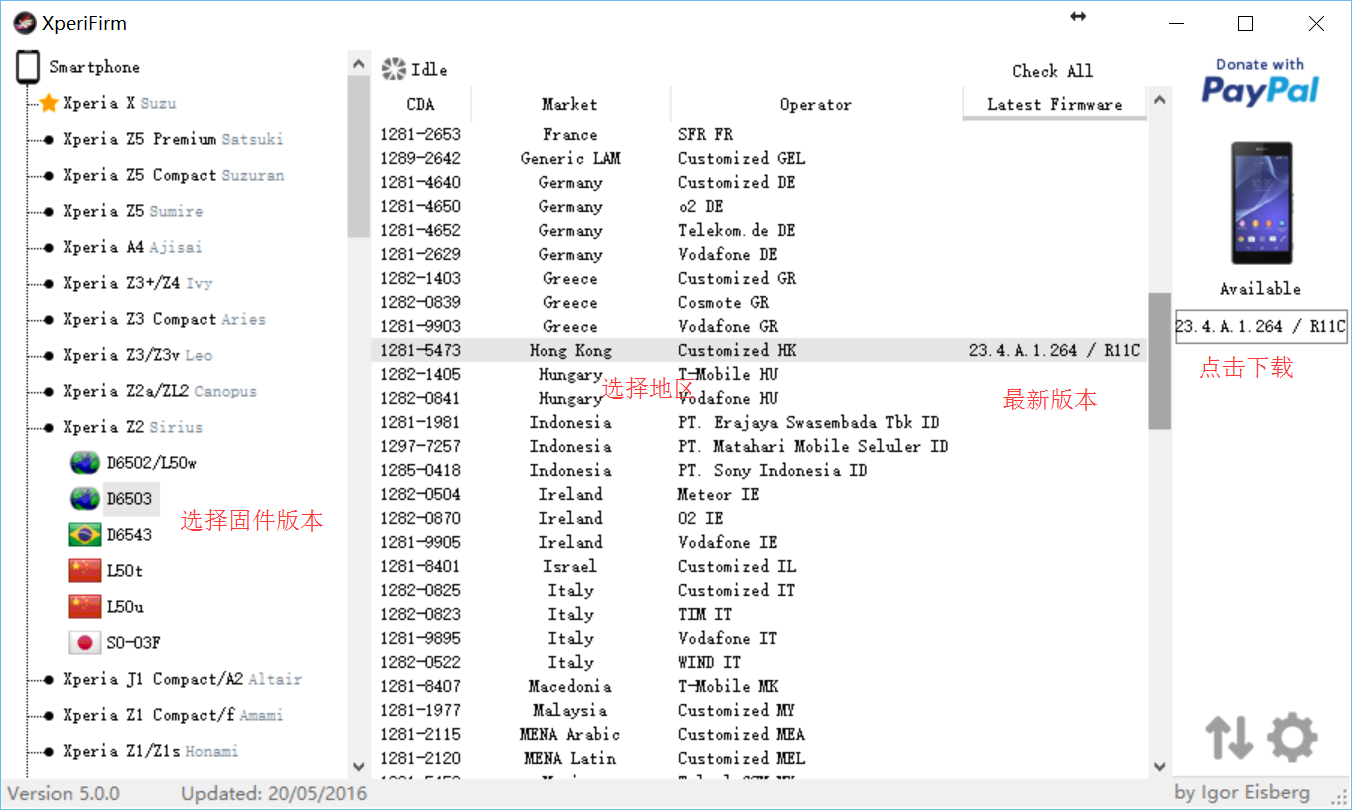Select the Germany o2 DE row

759,206
